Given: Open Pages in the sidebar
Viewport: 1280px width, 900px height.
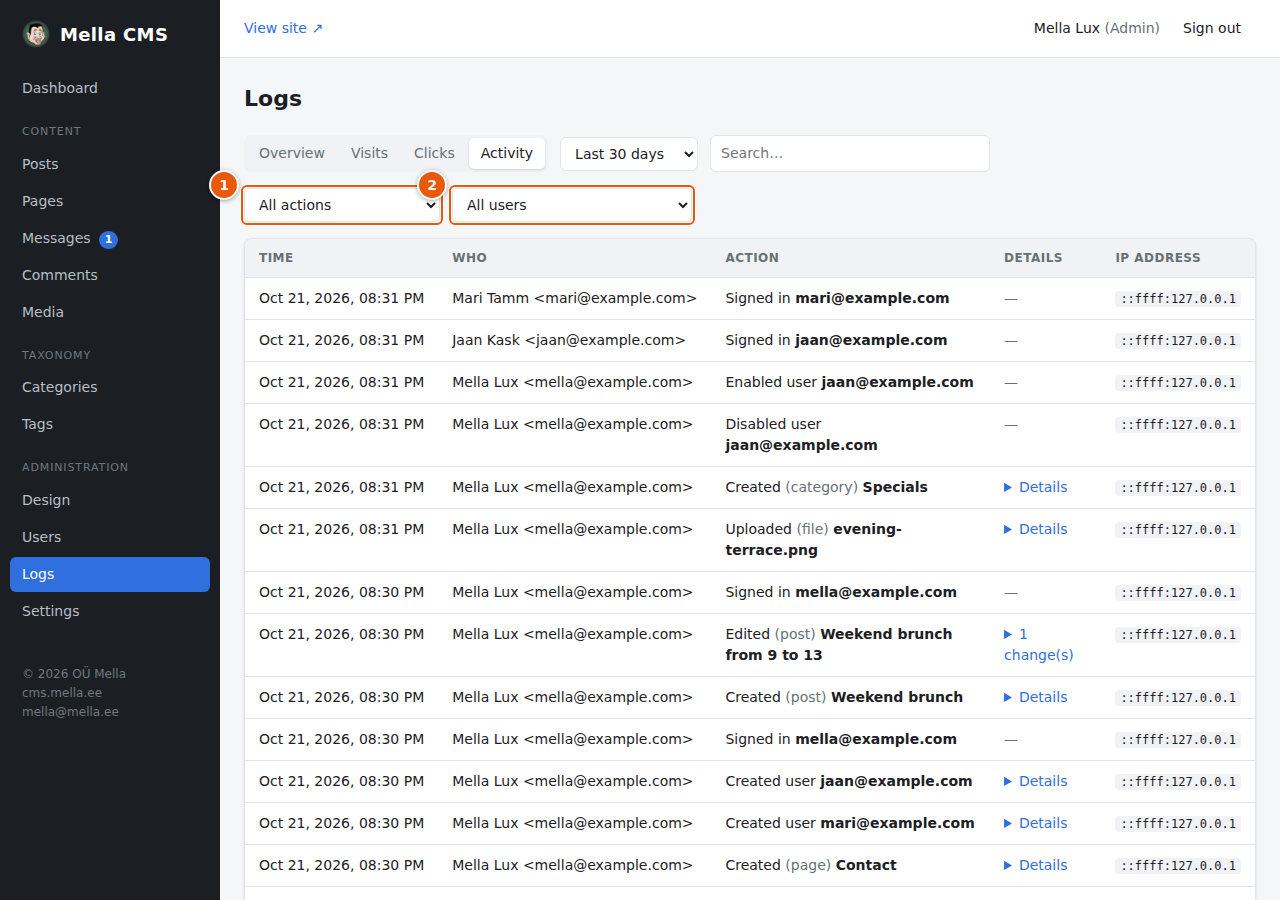Looking at the screenshot, I should (x=110, y=201).
